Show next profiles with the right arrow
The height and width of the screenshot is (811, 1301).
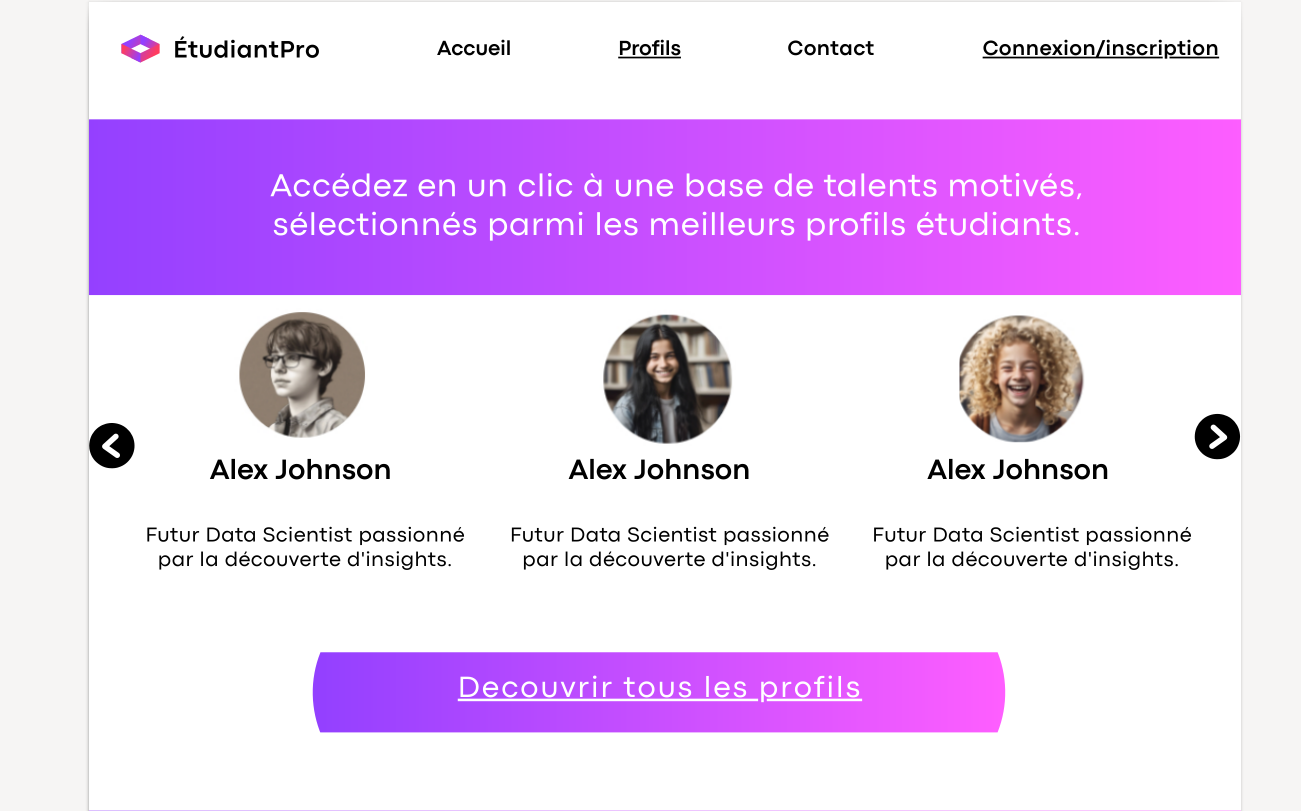point(1217,436)
